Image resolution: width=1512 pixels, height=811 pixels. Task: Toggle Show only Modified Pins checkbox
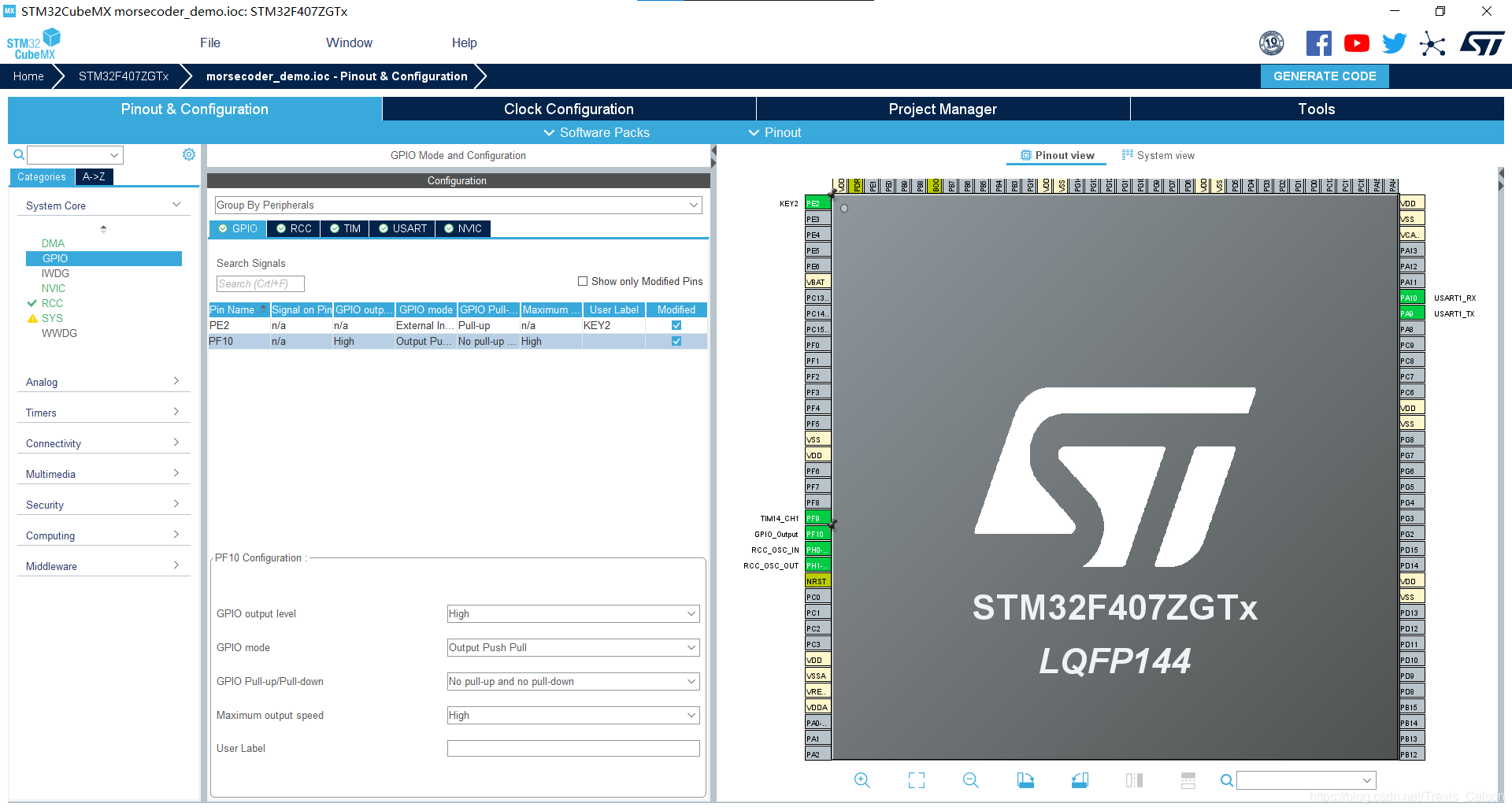tap(583, 281)
